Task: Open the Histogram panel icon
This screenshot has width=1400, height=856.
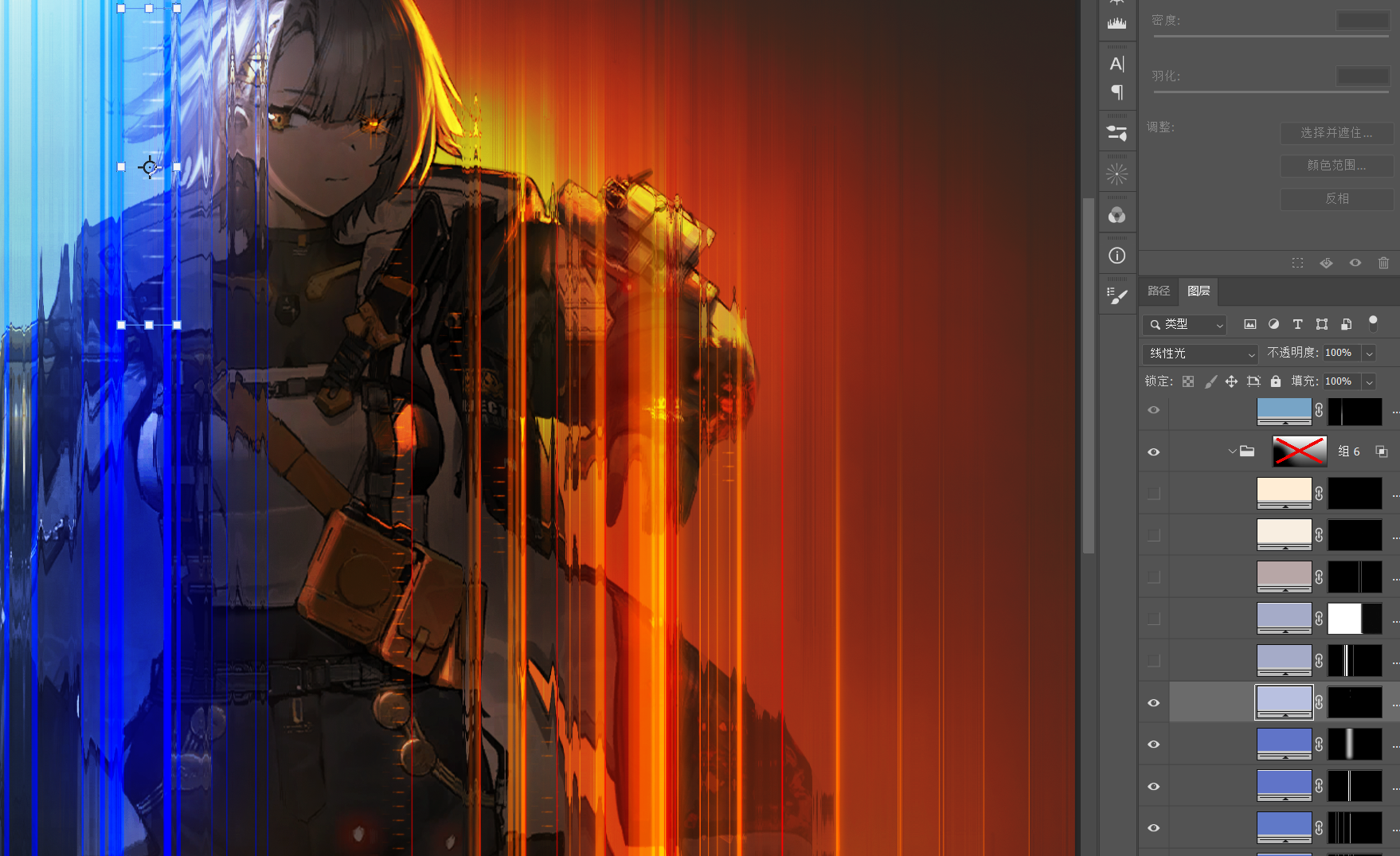Action: click(x=1117, y=23)
